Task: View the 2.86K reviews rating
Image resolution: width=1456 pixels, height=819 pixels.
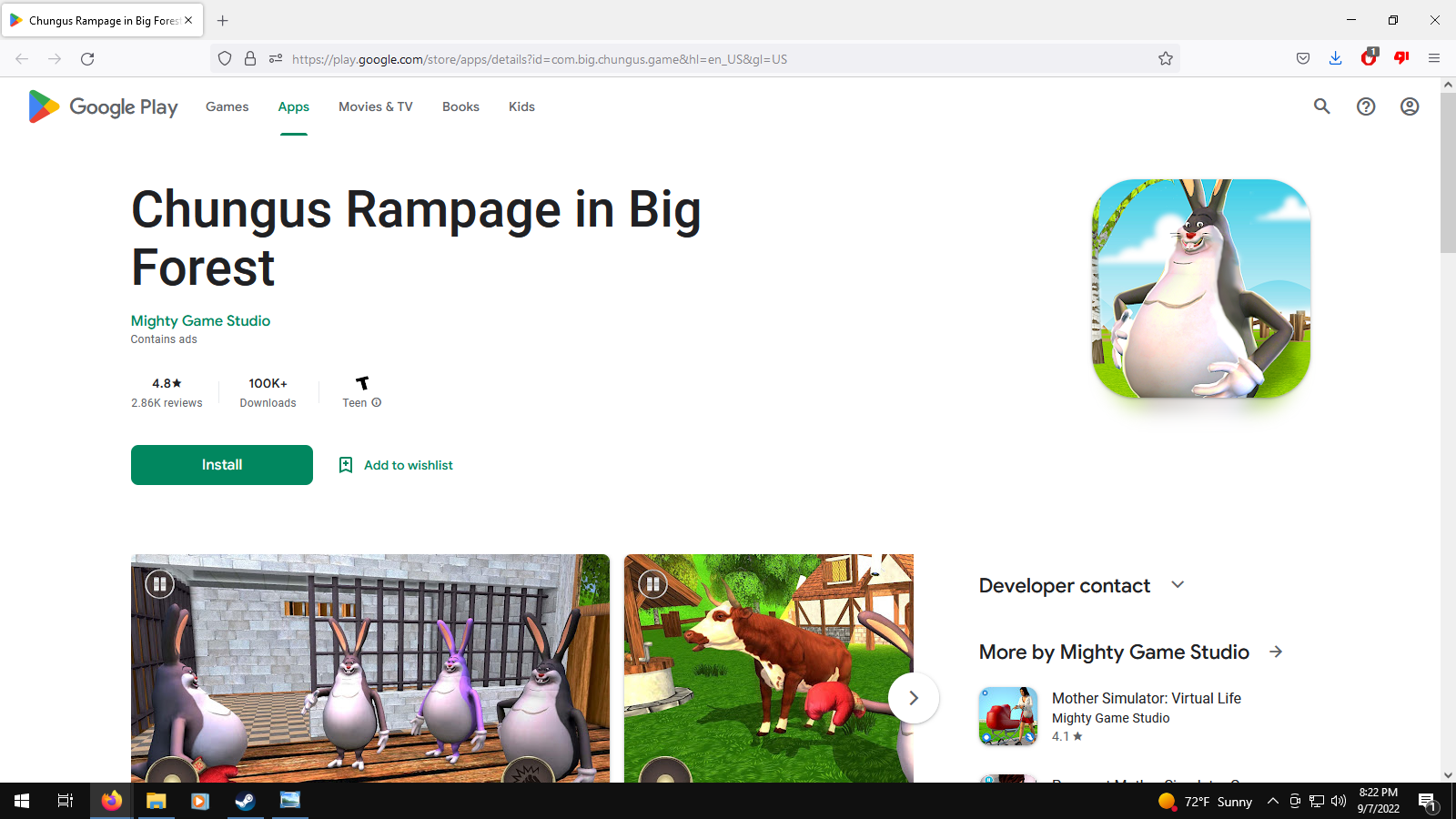Action: click(167, 393)
